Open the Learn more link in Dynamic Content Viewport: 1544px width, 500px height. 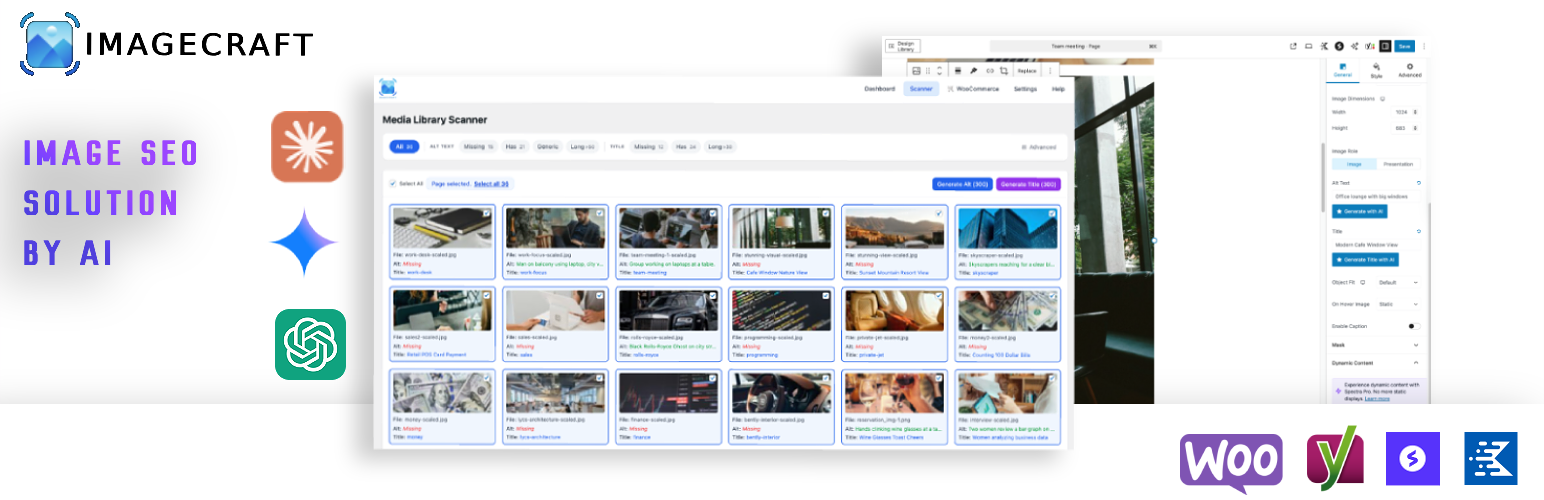coord(1377,398)
